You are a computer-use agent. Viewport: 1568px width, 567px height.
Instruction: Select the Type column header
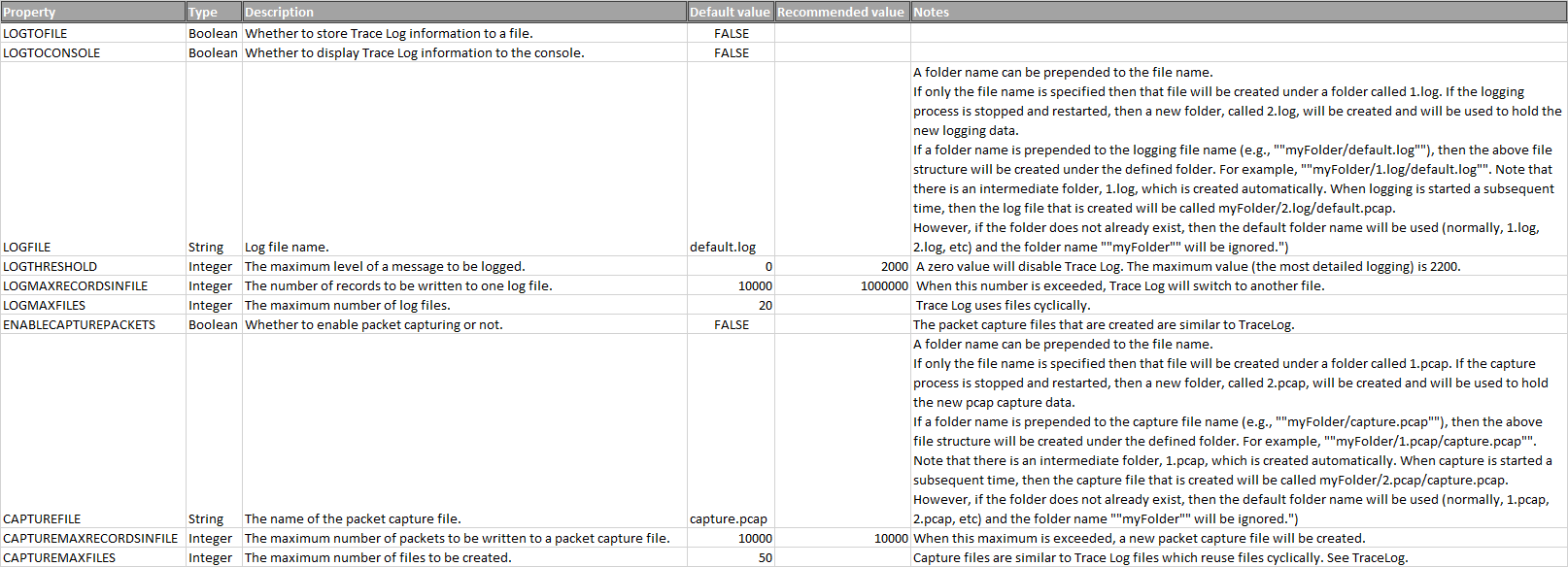tap(214, 12)
